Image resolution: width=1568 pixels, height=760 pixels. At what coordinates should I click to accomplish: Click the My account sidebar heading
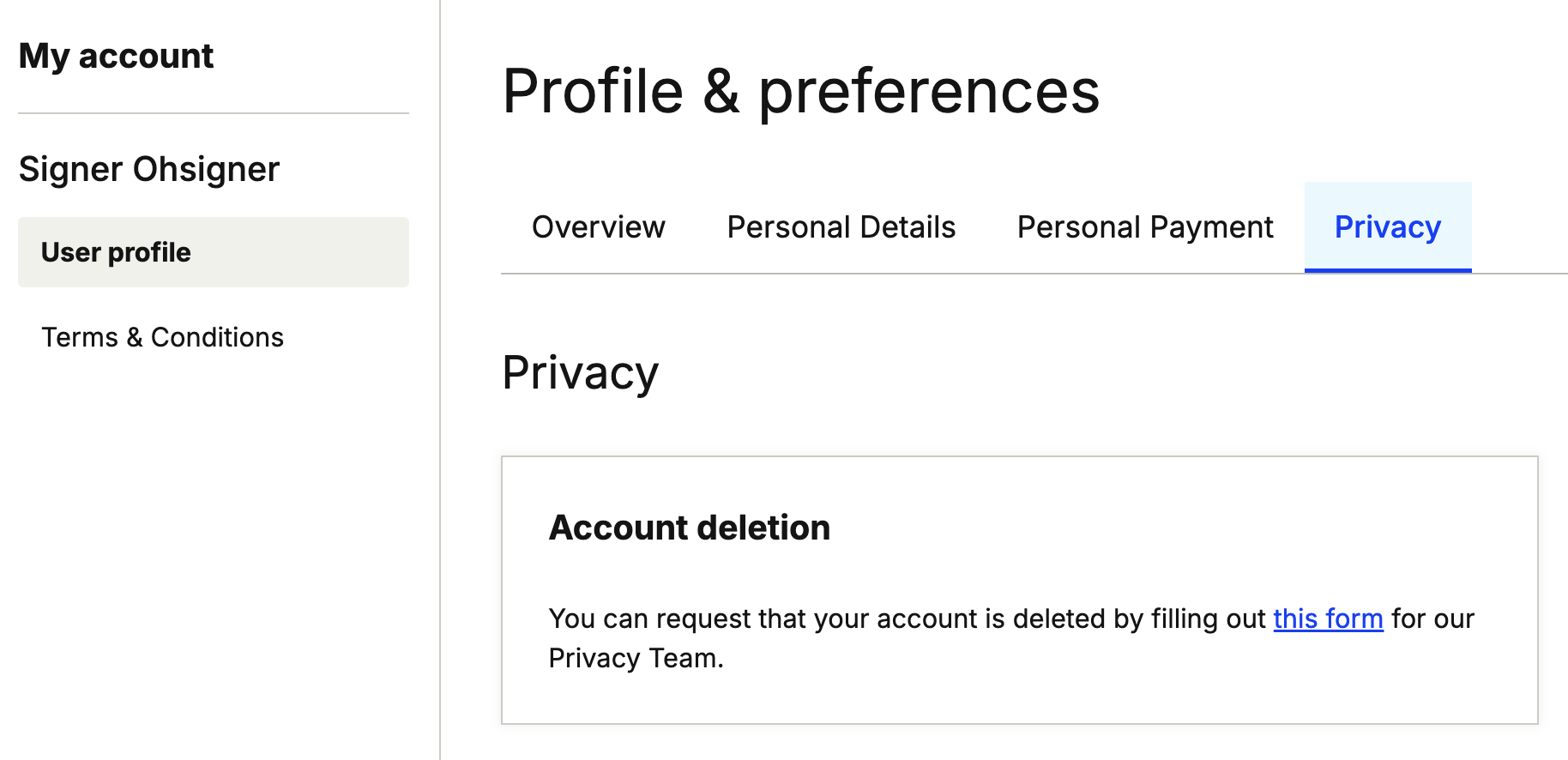tap(116, 57)
